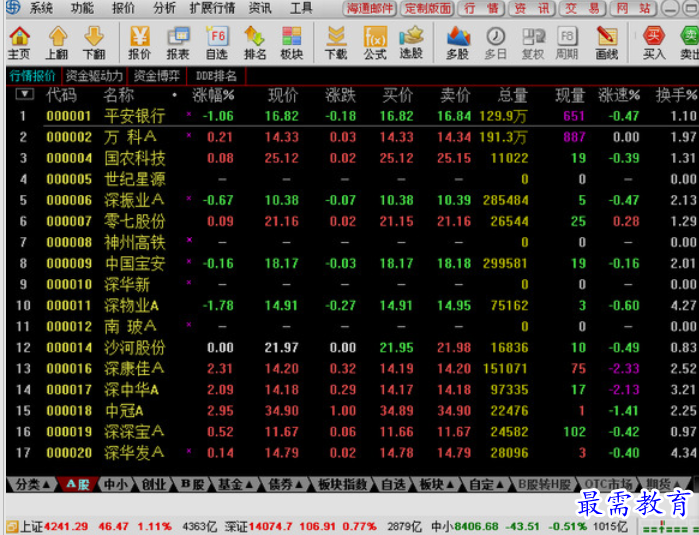699x535 pixels.
Task: Click the 上证 index value 4241.29
Action: pos(66,527)
